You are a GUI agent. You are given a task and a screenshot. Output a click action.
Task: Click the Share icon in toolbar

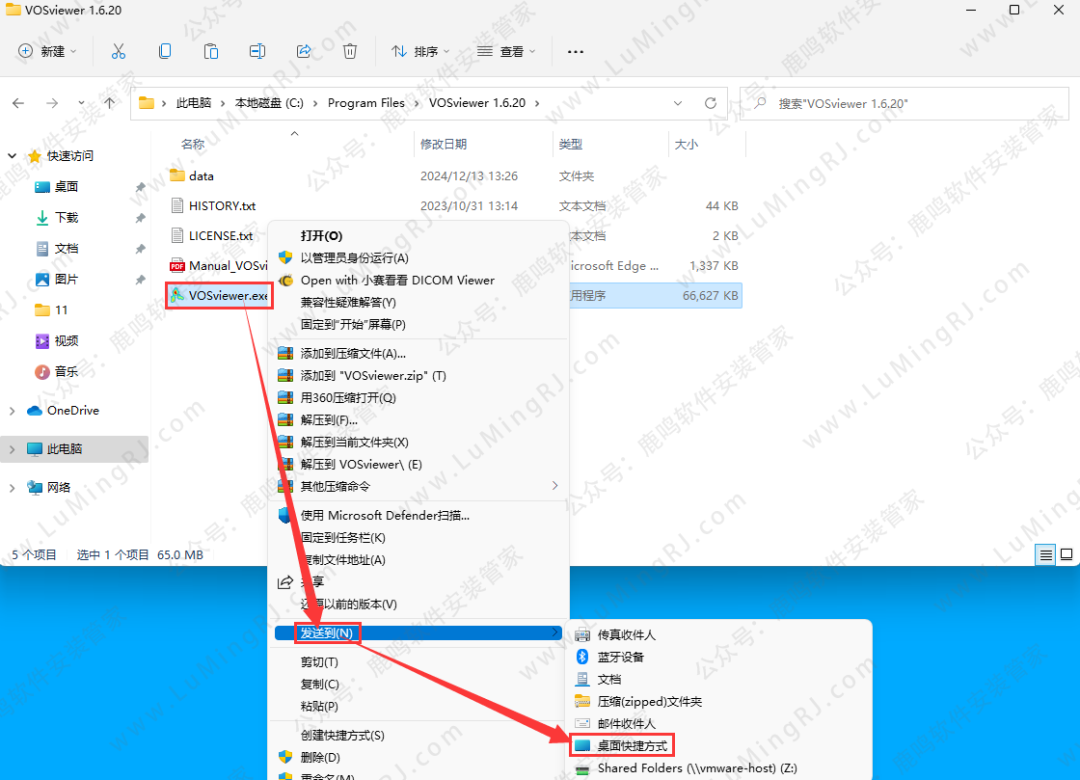304,51
